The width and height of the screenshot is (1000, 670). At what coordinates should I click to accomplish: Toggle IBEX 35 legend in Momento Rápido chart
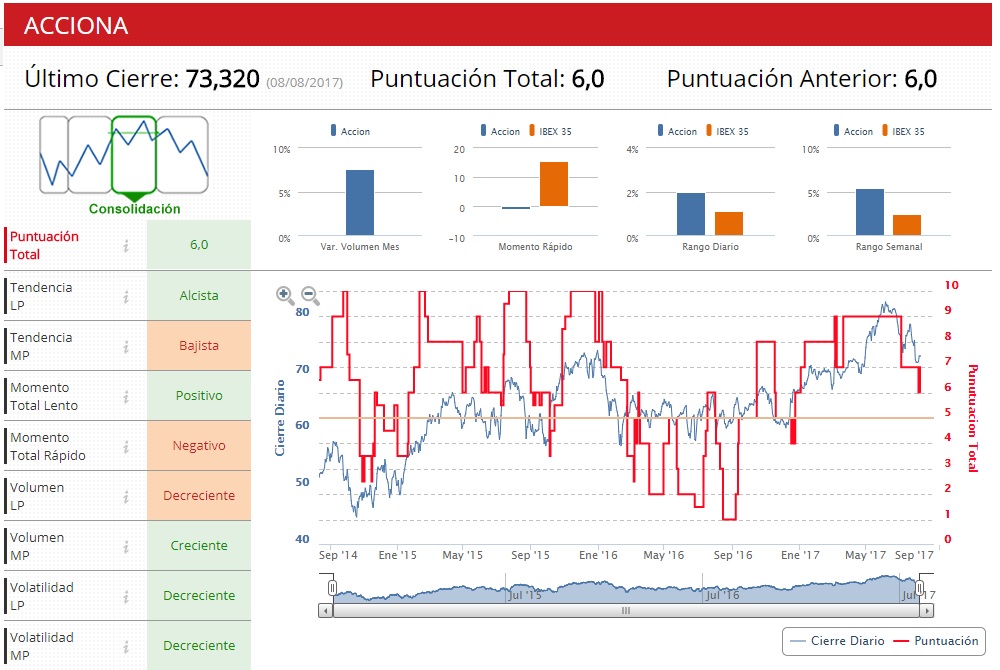(x=550, y=131)
